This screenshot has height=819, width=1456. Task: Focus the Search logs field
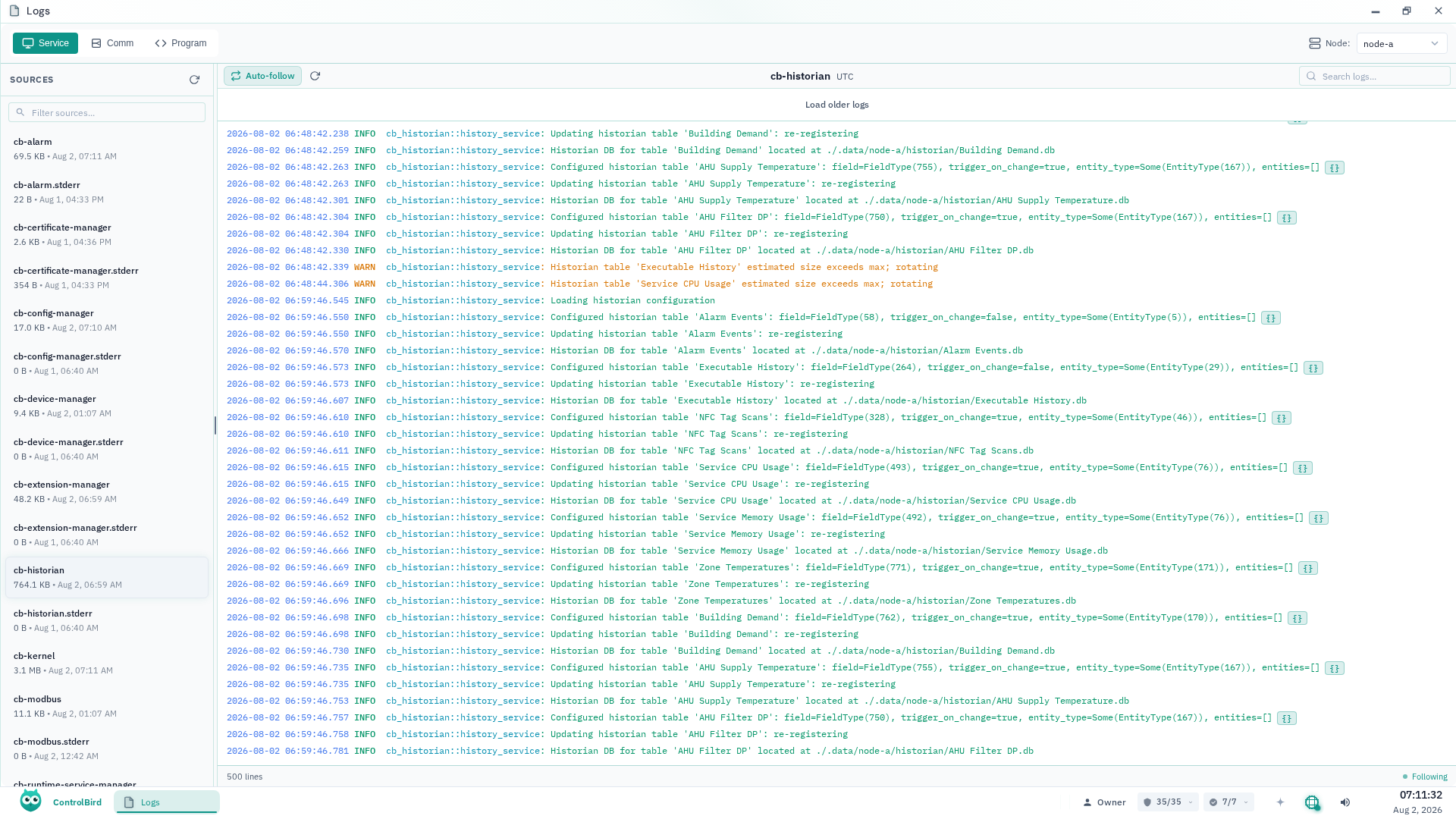[1374, 76]
